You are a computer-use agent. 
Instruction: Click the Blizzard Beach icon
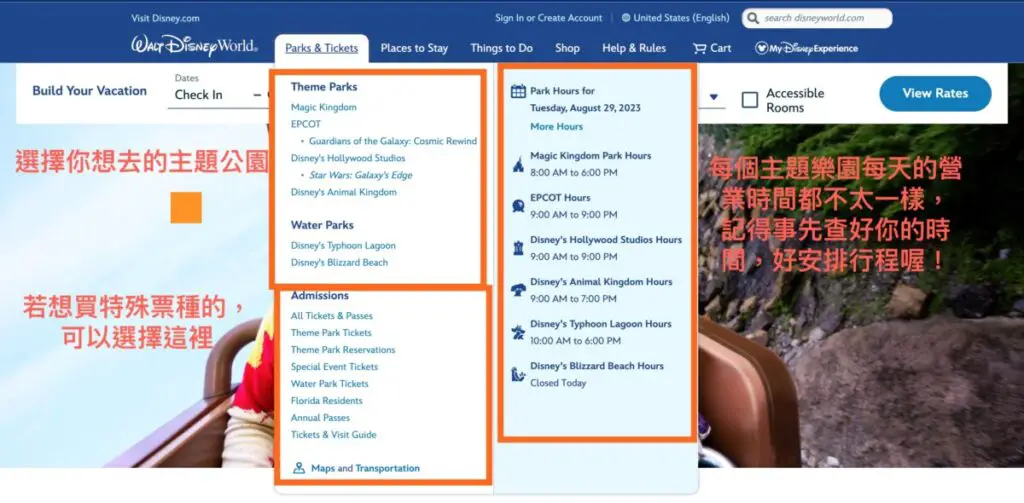(518, 374)
